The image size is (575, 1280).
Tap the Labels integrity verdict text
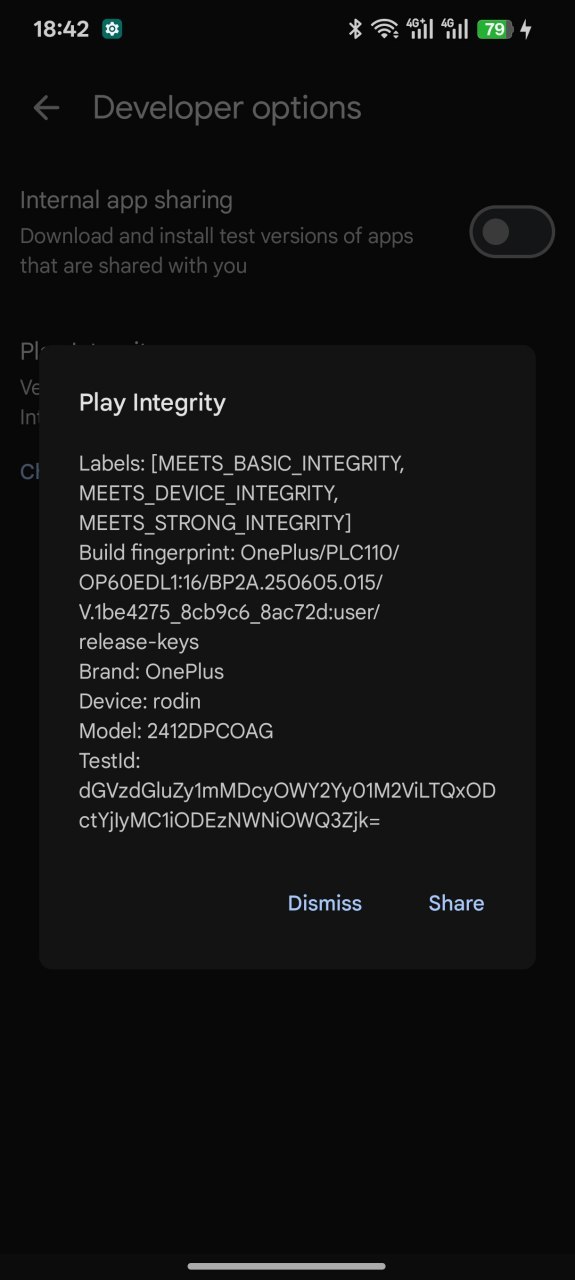click(242, 493)
